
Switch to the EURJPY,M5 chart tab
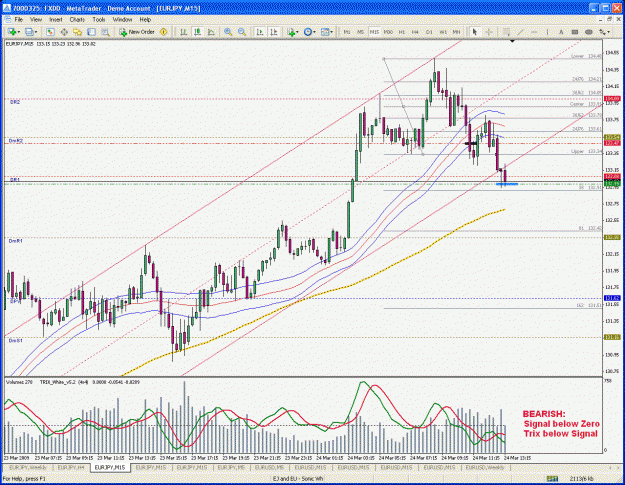point(233,467)
